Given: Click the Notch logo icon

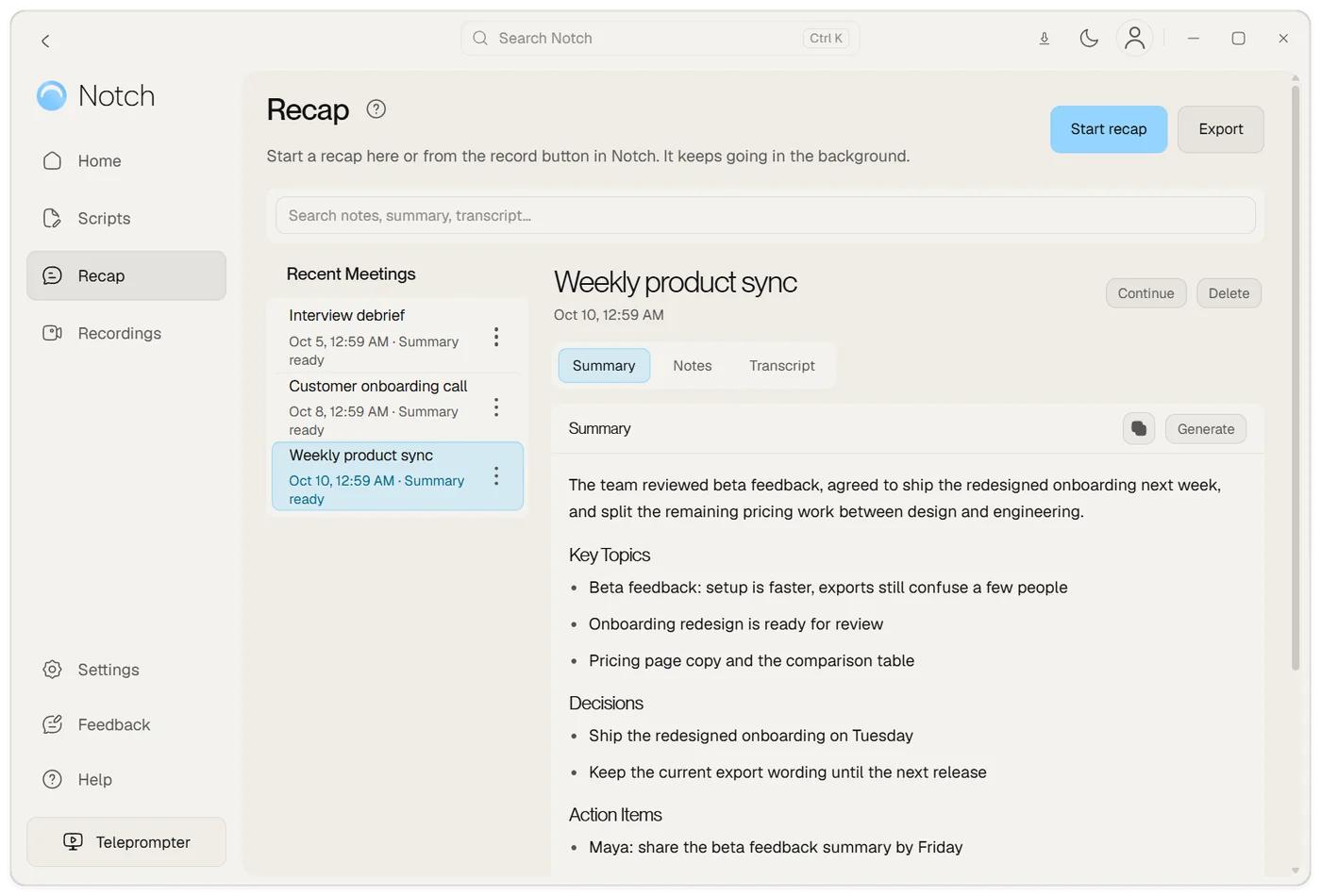Looking at the screenshot, I should 52,95.
